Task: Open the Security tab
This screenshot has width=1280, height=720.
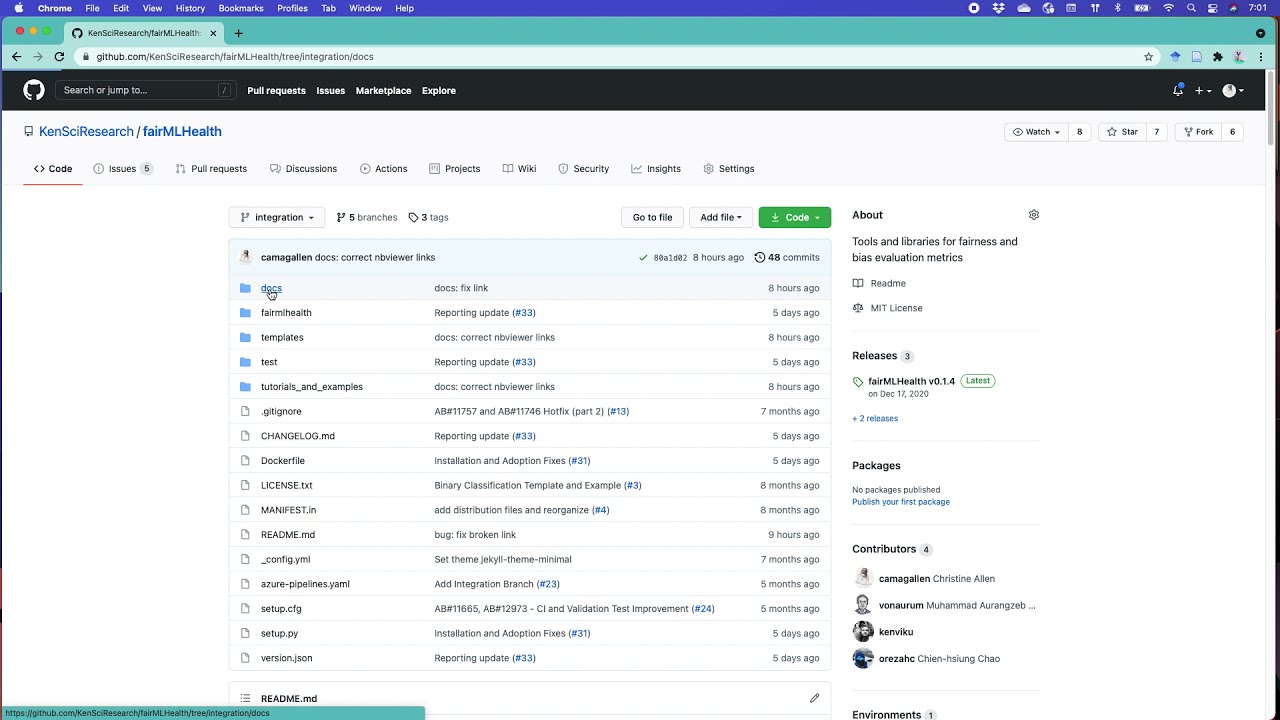Action: (584, 169)
